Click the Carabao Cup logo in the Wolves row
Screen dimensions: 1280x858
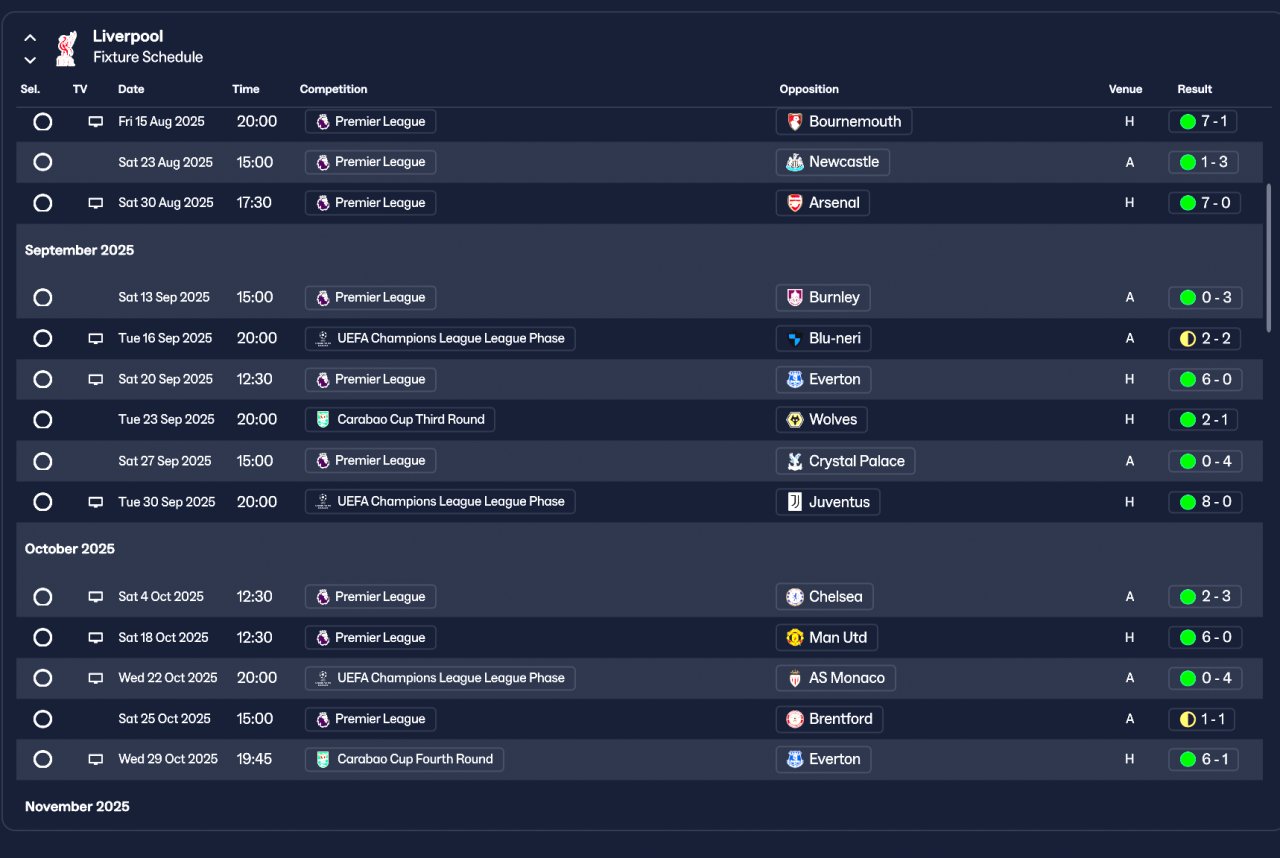323,420
